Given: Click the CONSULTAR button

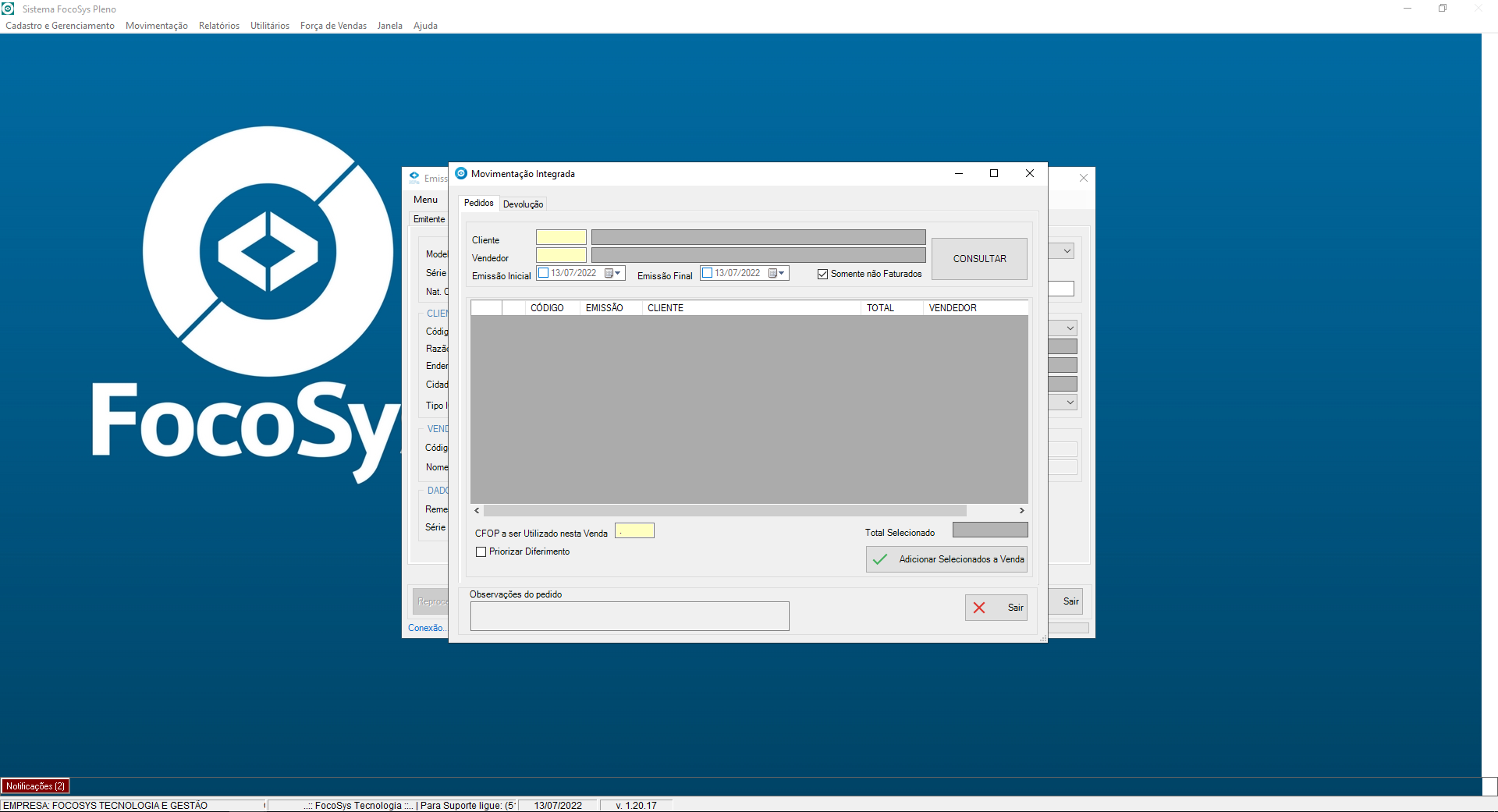Looking at the screenshot, I should coord(979,259).
